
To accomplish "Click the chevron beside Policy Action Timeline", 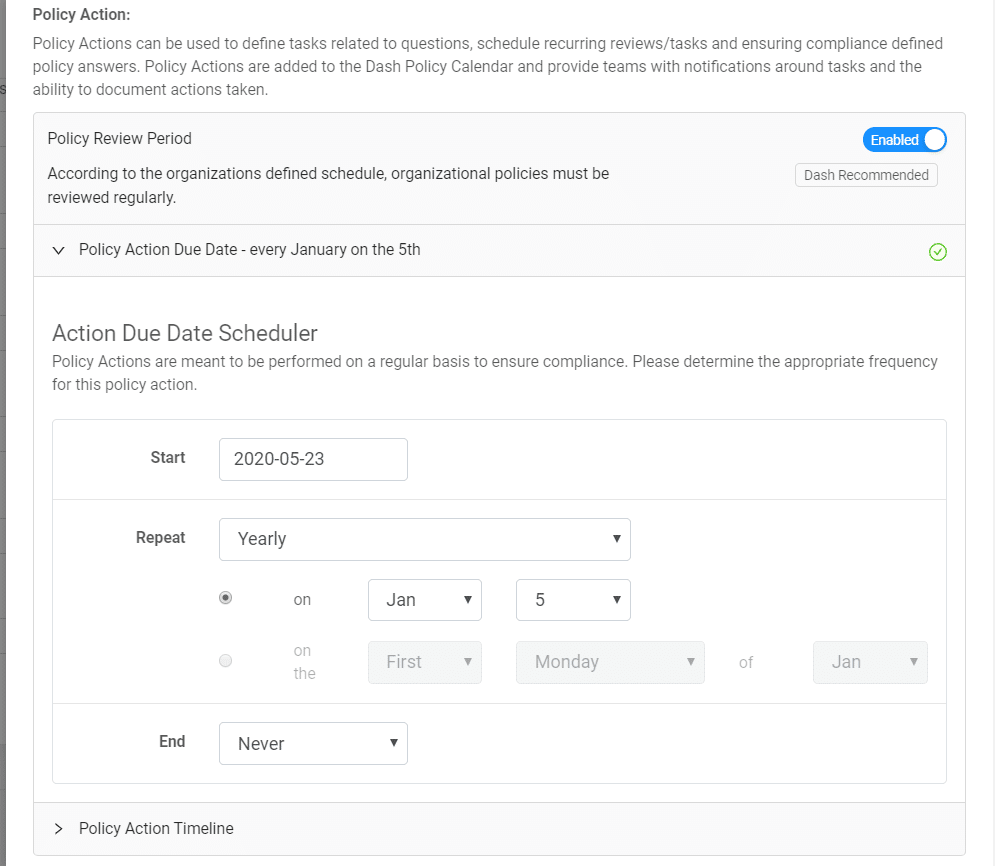I will [58, 829].
